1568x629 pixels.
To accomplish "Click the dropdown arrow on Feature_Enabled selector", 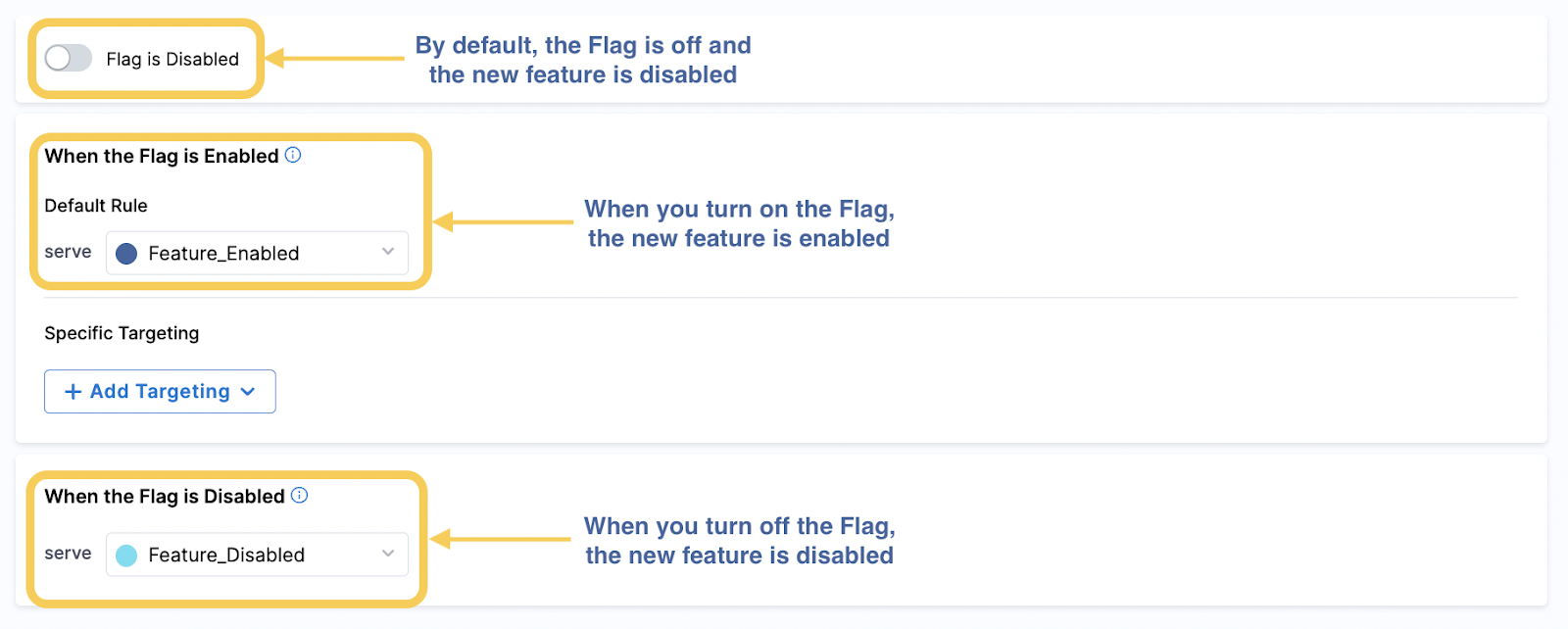I will (x=386, y=253).
